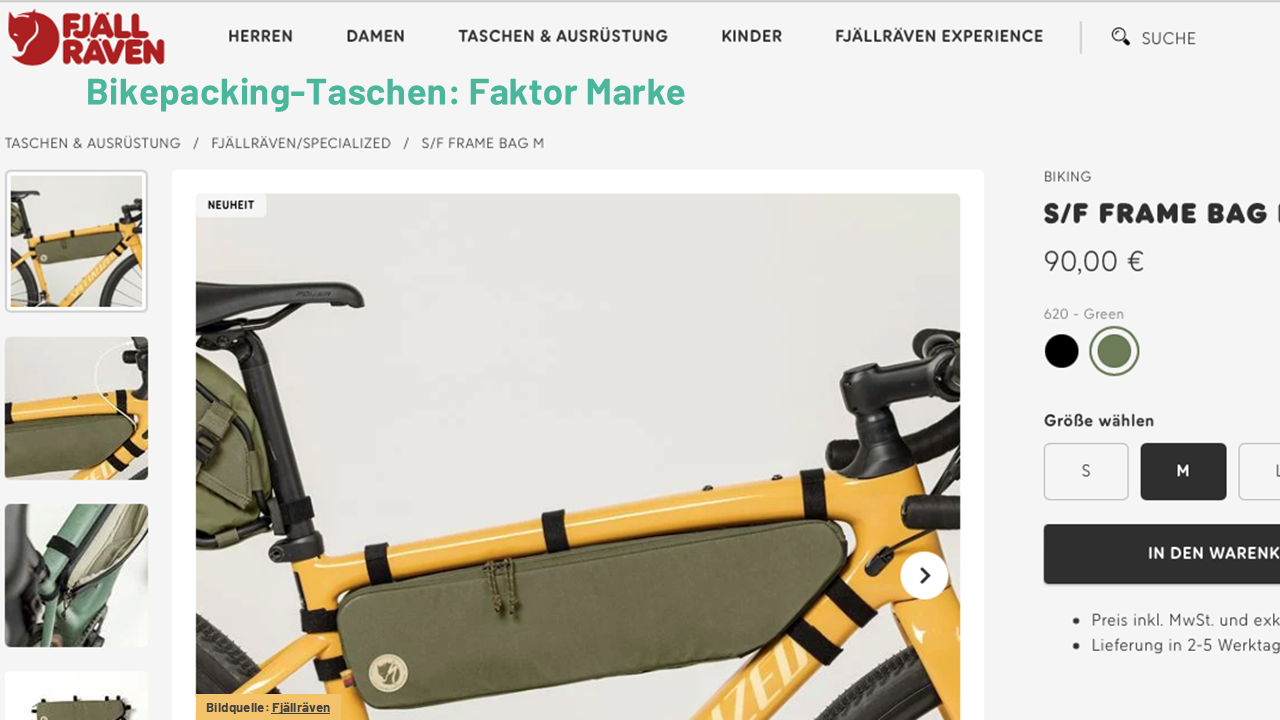Go to Fjällräven/Specialized breadcrumb
Viewport: 1280px width, 720px height.
click(x=301, y=143)
